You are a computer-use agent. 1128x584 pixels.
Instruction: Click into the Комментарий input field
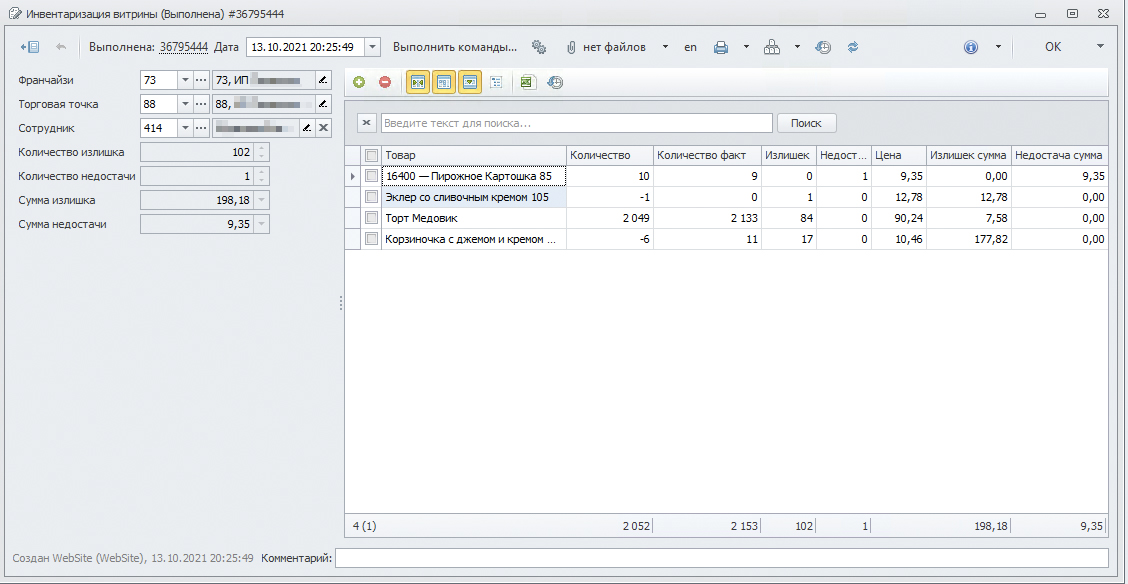[x=721, y=558]
